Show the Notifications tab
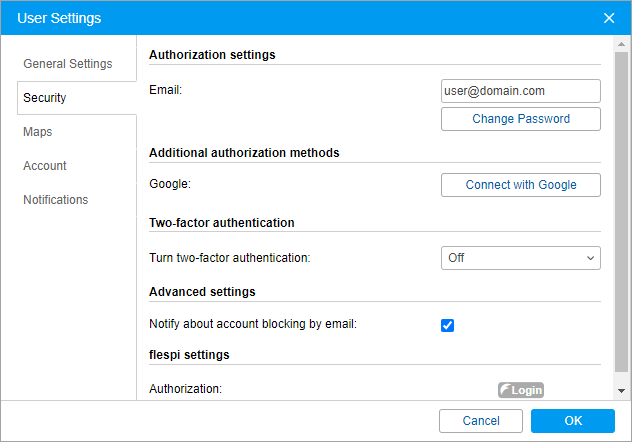Viewport: 632px width, 442px height. click(56, 200)
